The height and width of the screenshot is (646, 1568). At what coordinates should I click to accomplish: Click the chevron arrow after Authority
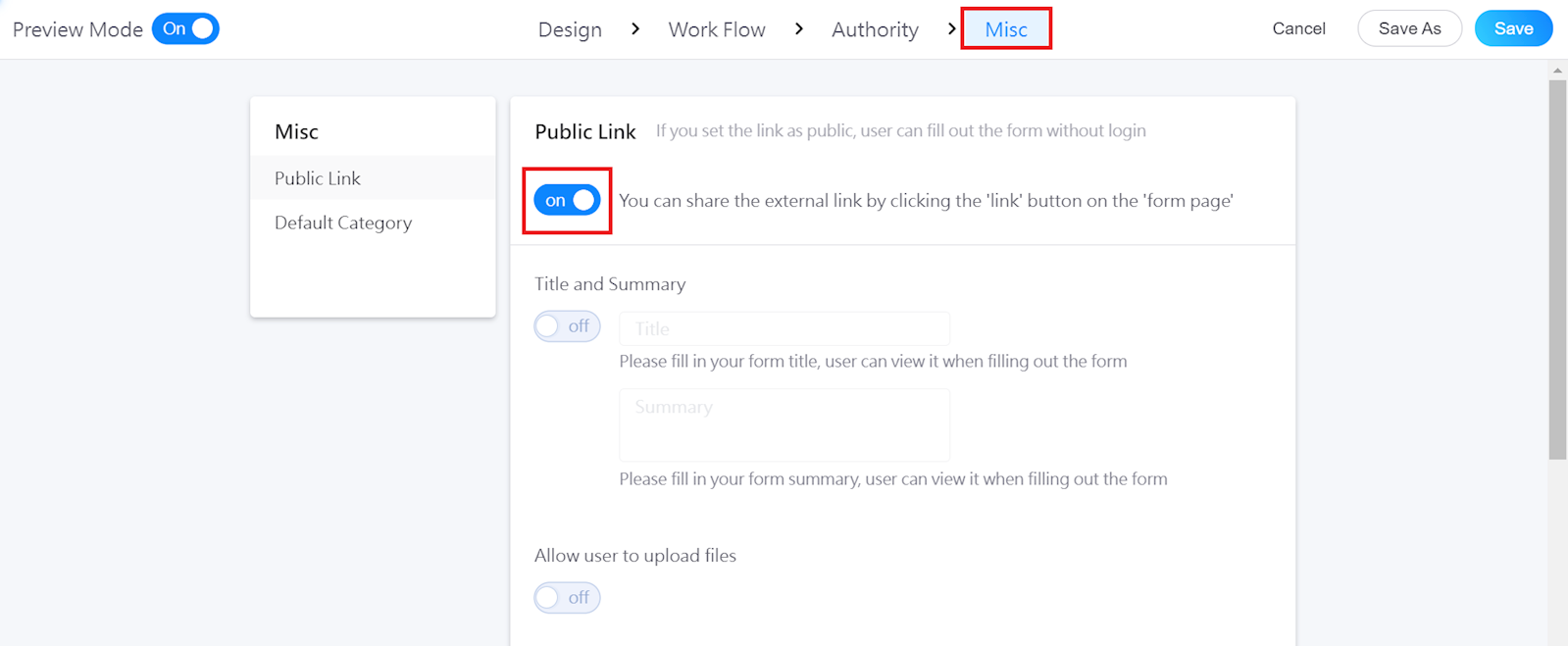(951, 29)
